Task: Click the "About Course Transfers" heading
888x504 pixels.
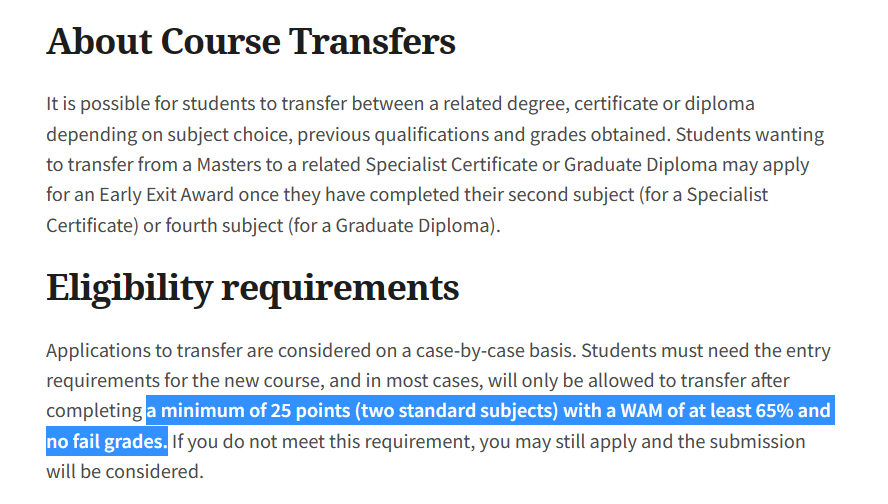Action: (x=251, y=42)
